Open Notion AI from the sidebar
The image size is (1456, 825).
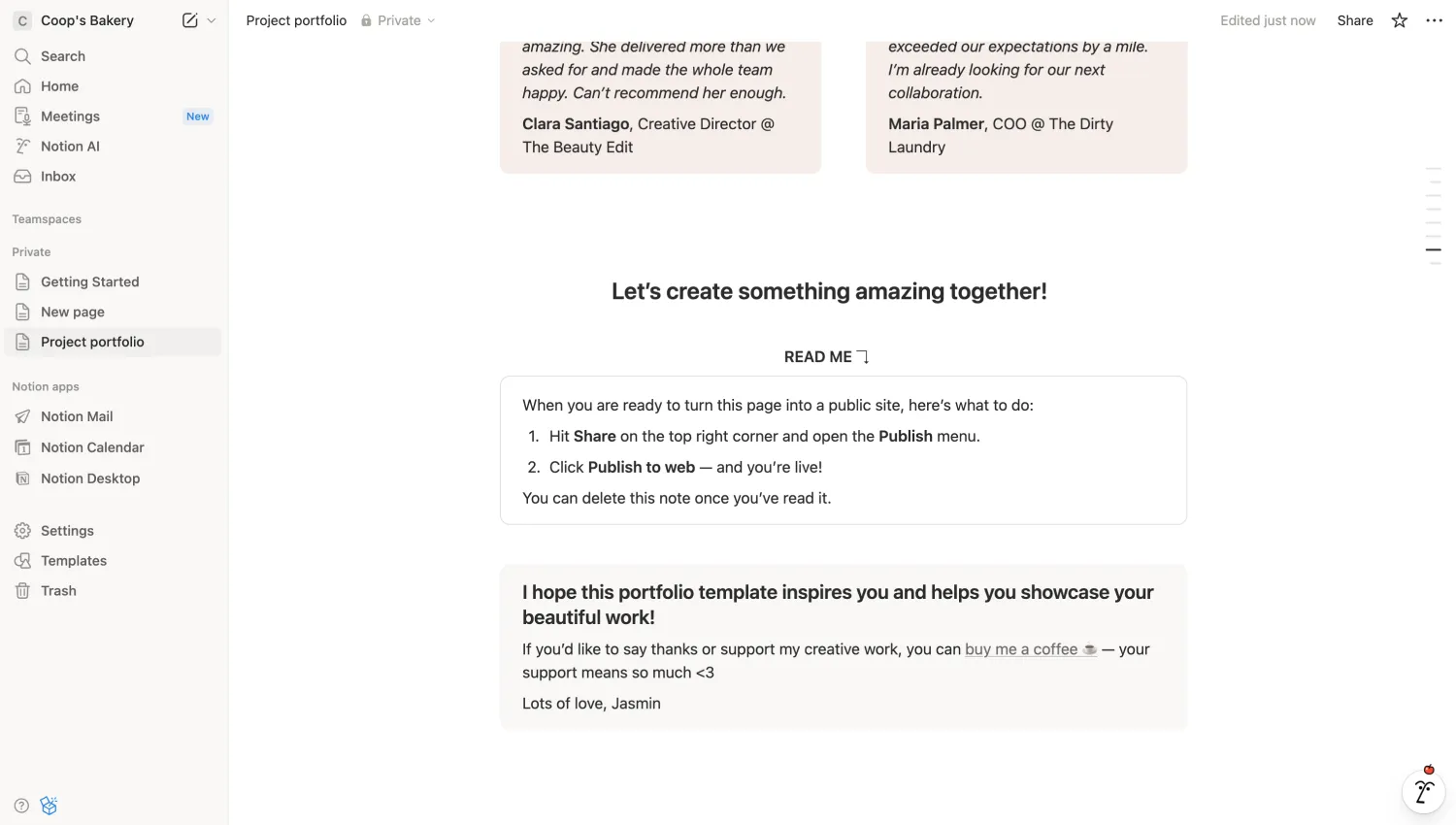(68, 146)
